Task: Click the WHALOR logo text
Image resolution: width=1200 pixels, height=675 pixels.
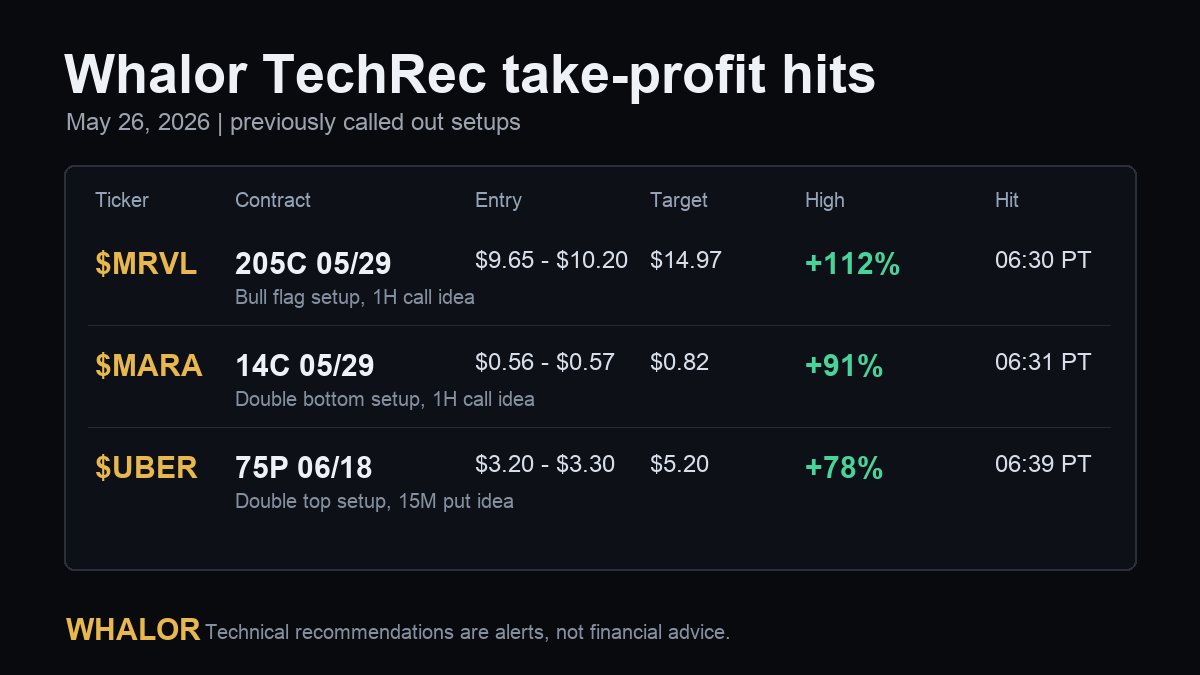Action: (x=133, y=629)
